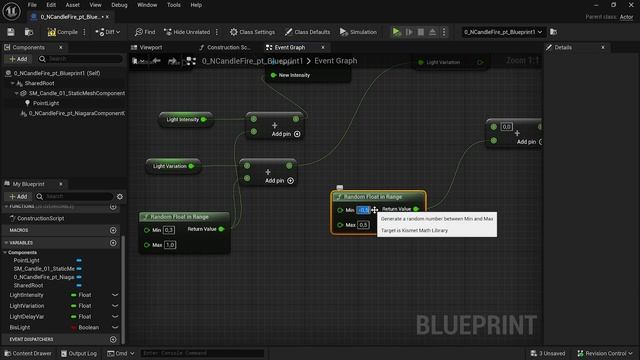Click Light Variation node output pin
This screenshot has width=640, height=360.
click(x=191, y=166)
